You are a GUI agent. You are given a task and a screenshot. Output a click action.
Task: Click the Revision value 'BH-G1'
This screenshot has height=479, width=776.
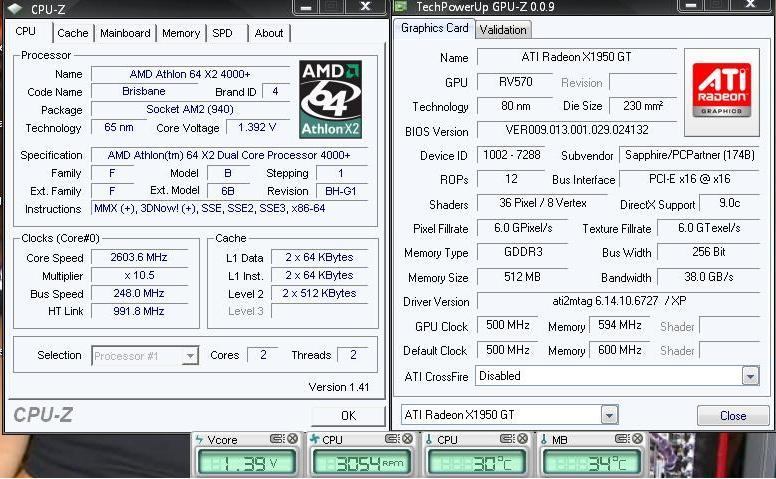[x=341, y=191]
